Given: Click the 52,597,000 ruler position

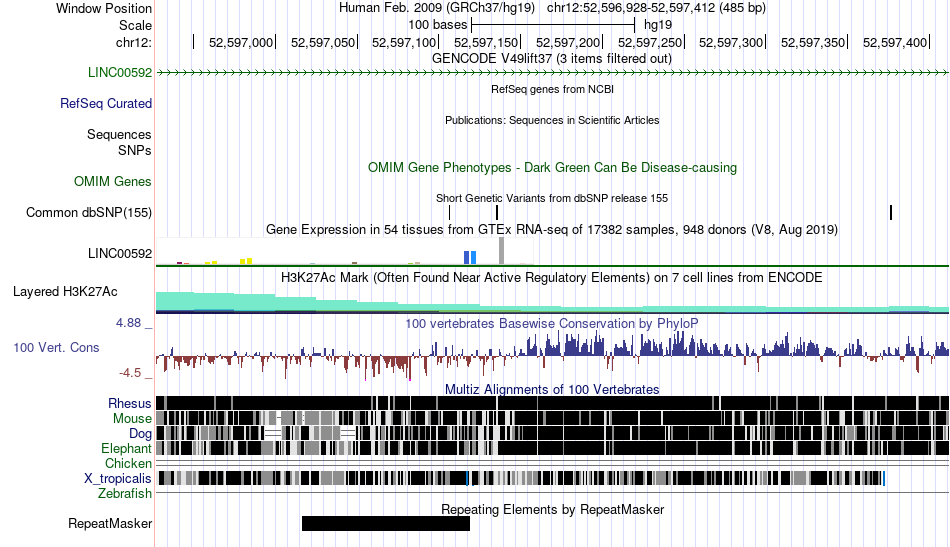Looking at the screenshot, I should [x=241, y=42].
